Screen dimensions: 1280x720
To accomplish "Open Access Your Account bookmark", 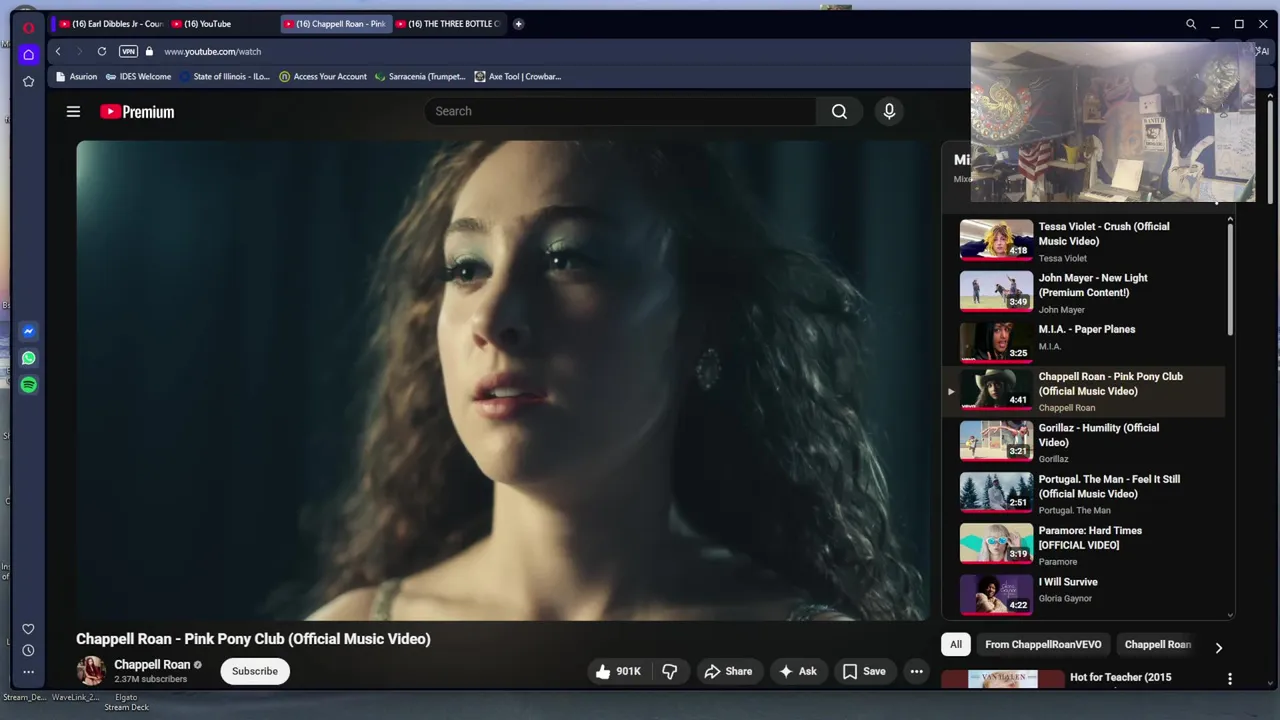I will pos(323,76).
